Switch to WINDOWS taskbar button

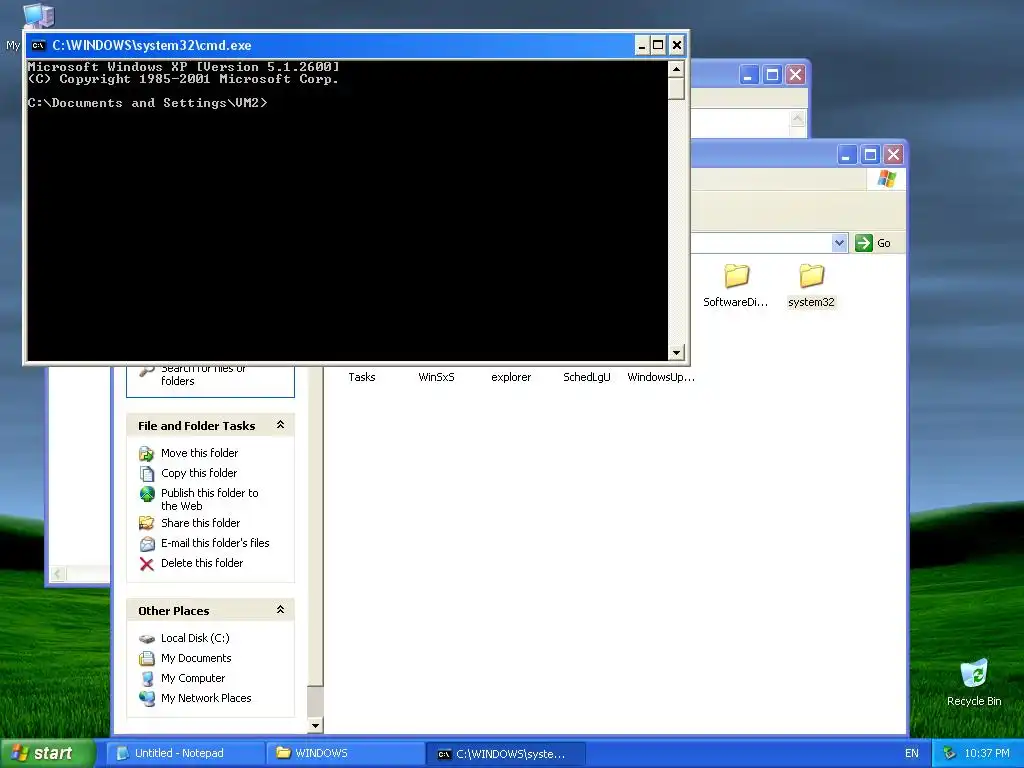click(x=346, y=753)
